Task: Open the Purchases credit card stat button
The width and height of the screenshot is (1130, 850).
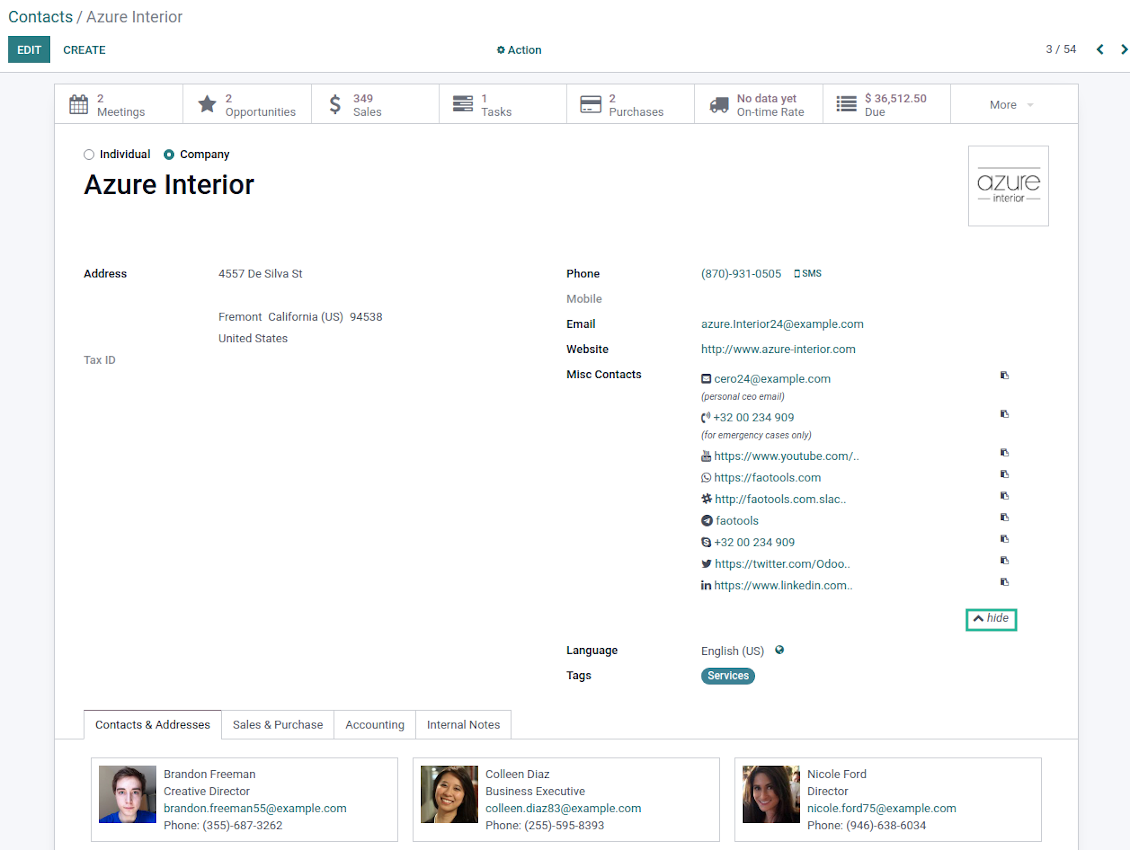Action: [x=630, y=104]
